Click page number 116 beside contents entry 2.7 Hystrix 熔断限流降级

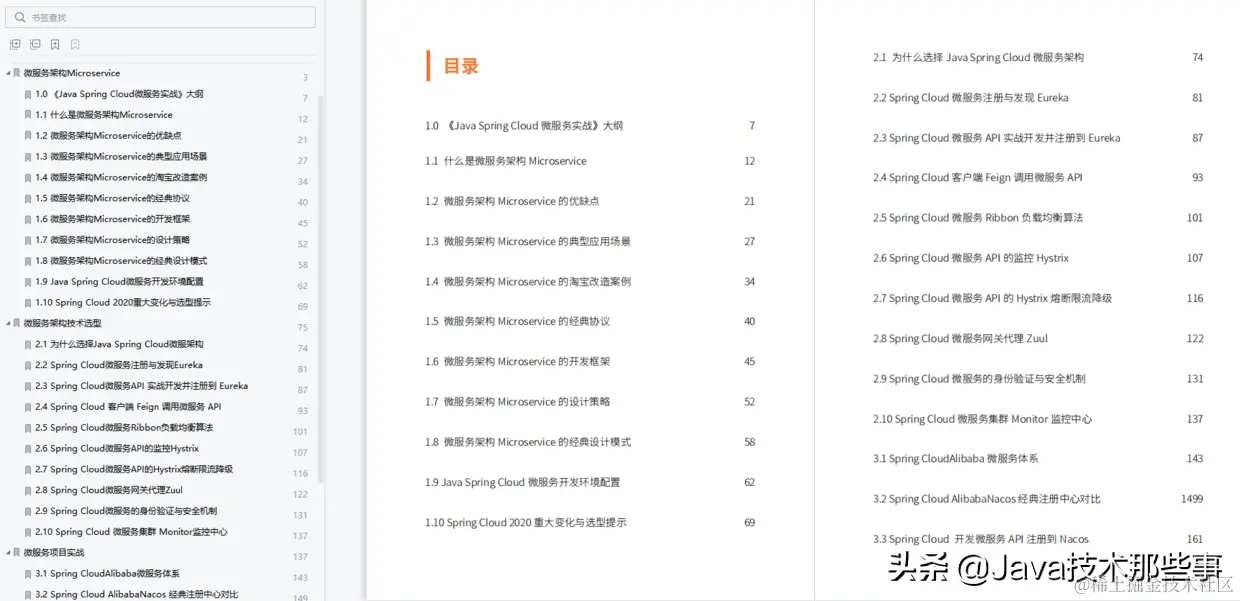1195,299
